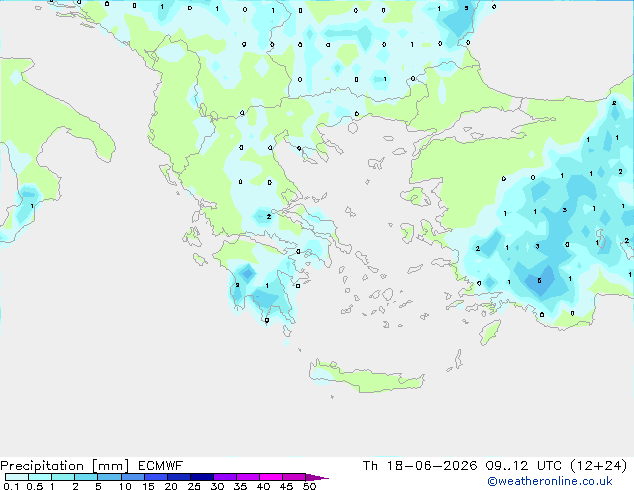Click the "[mm]" unit label
The height and width of the screenshot is (490, 634).
(110, 466)
